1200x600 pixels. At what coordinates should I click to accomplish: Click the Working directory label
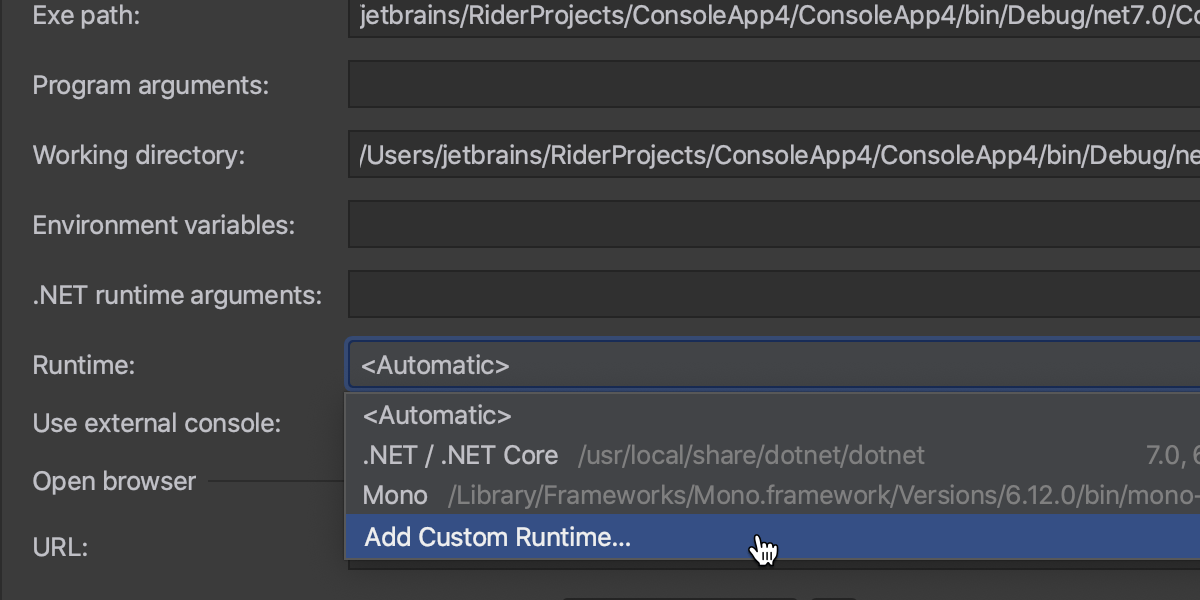[139, 155]
